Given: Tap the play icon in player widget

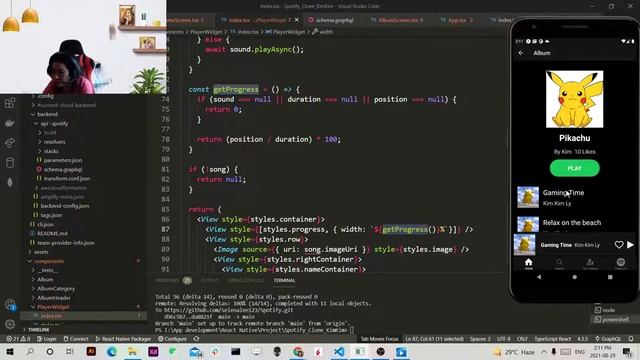Looking at the screenshot, I should 630,244.
